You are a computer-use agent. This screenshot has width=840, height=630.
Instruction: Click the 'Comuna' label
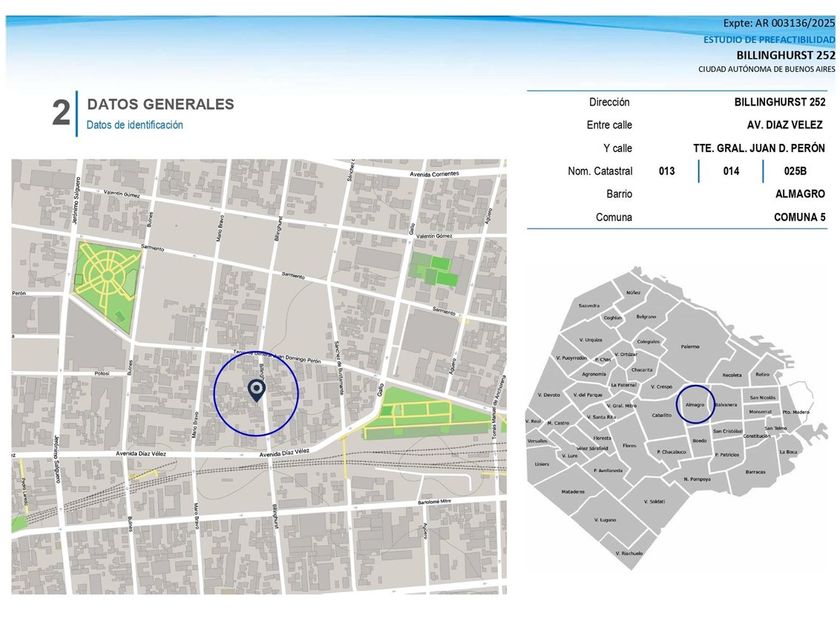pos(614,217)
